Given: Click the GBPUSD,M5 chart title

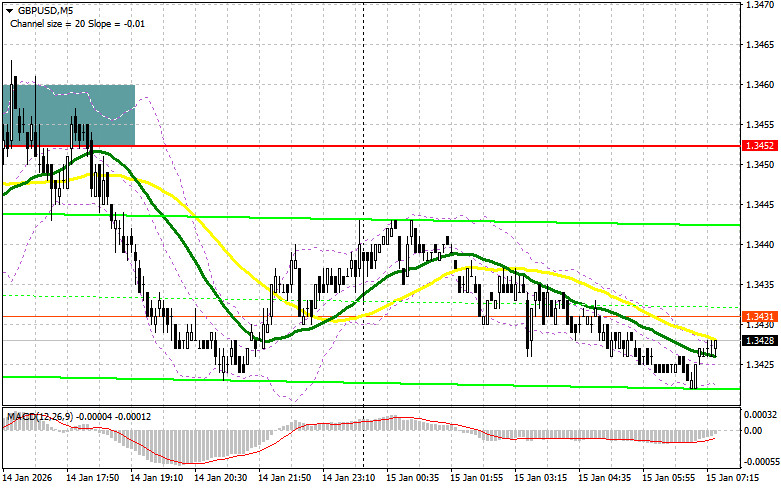Looking at the screenshot, I should coord(46,10).
